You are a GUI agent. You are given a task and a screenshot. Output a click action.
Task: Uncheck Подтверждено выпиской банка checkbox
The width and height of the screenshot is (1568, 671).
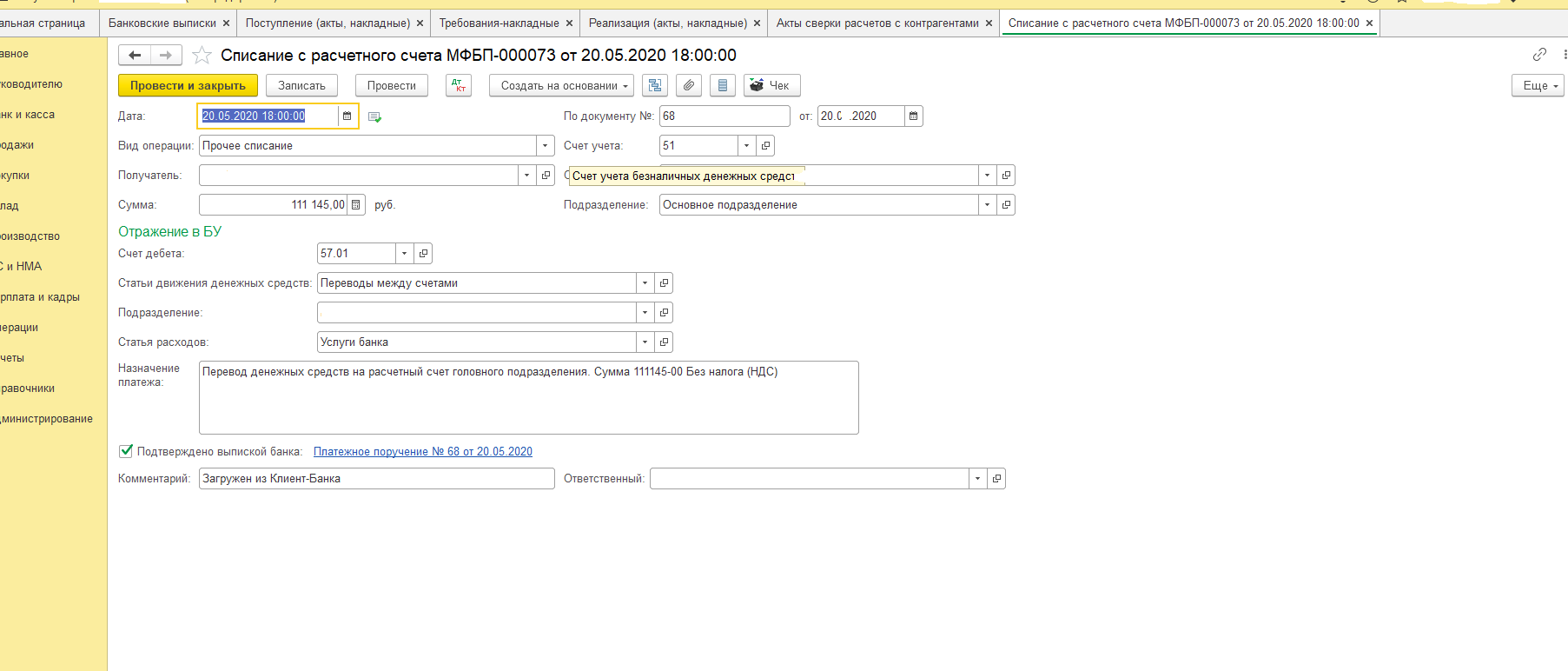coord(126,450)
